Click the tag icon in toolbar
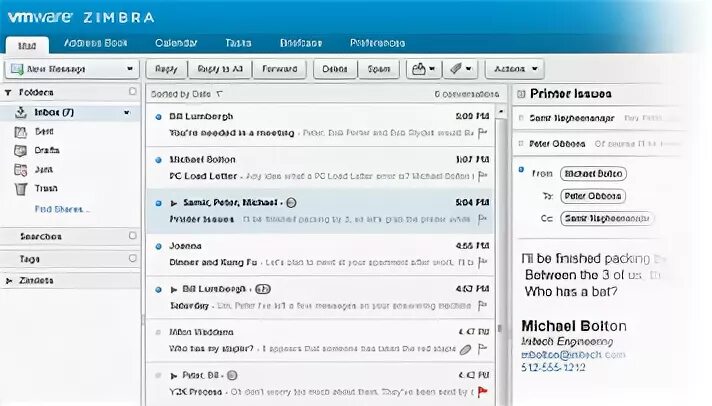The image size is (712, 406). [455, 69]
